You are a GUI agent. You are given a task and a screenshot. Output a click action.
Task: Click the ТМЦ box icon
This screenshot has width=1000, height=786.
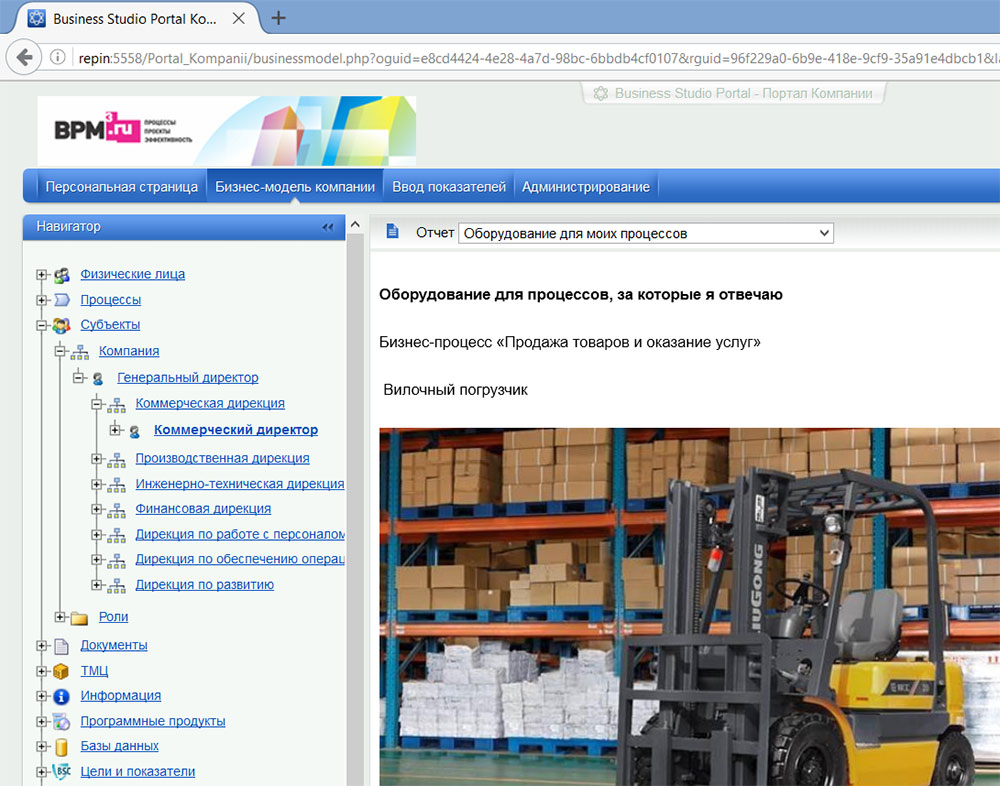pos(62,671)
